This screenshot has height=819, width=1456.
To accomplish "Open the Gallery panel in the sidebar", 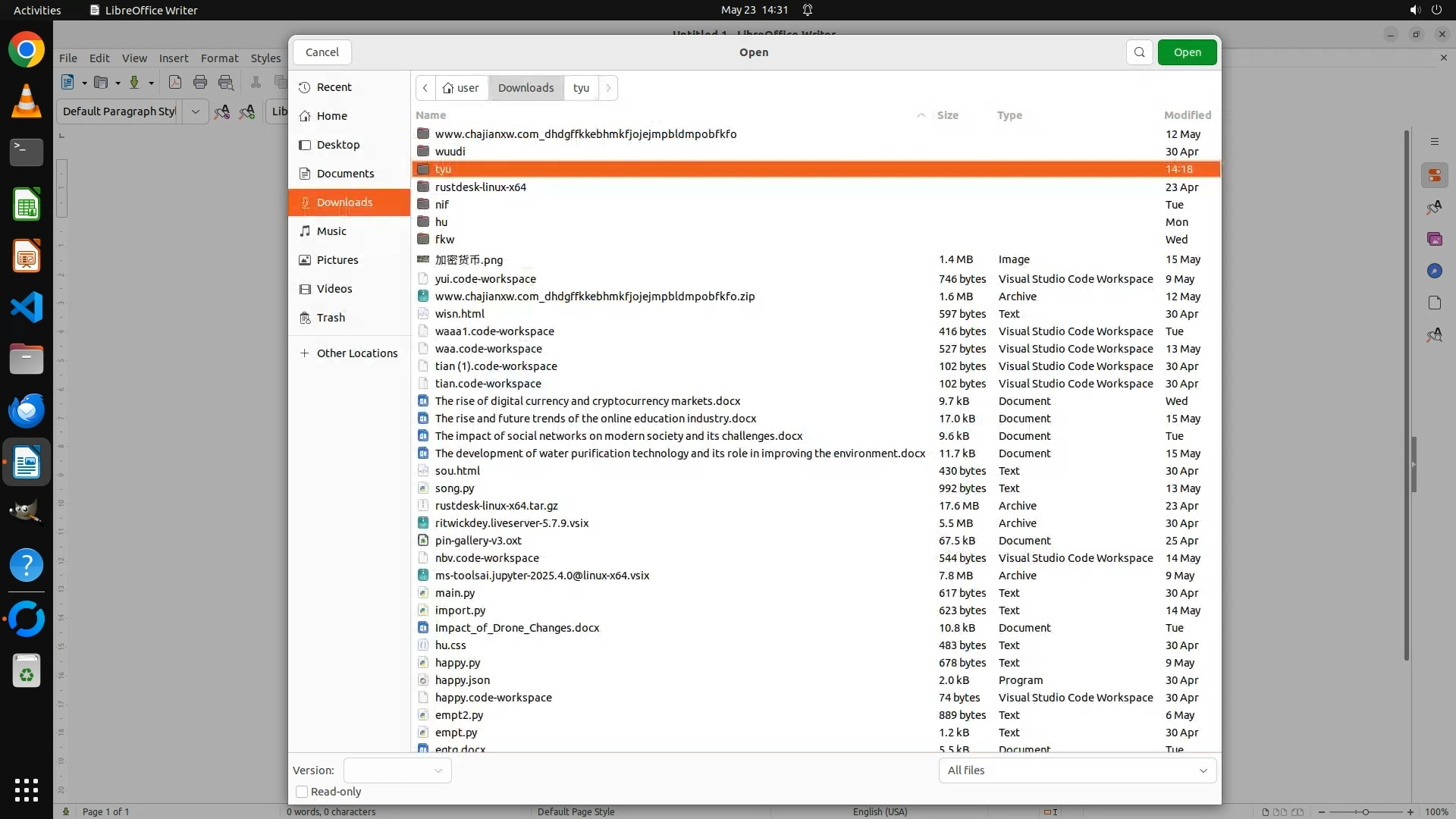I will pyautogui.click(x=1434, y=239).
